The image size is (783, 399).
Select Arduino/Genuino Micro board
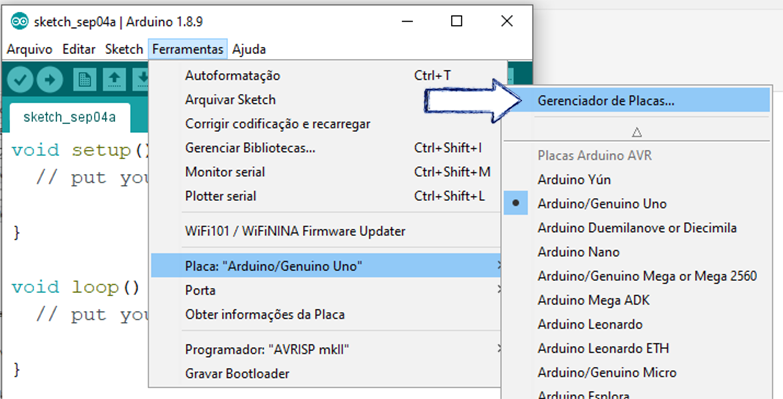pyautogui.click(x=637, y=373)
